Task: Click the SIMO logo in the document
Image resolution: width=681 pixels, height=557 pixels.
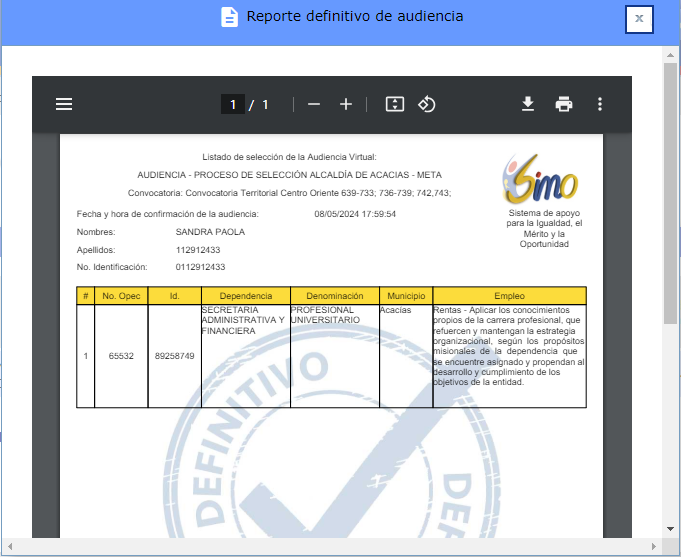Action: coord(539,180)
